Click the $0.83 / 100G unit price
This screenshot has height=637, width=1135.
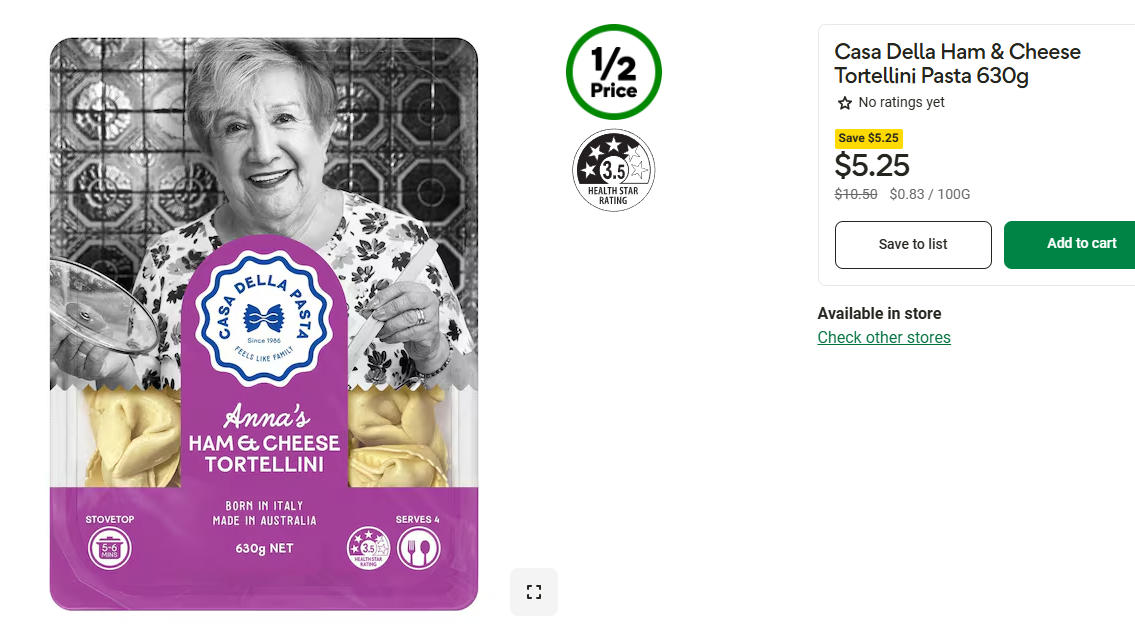[929, 194]
